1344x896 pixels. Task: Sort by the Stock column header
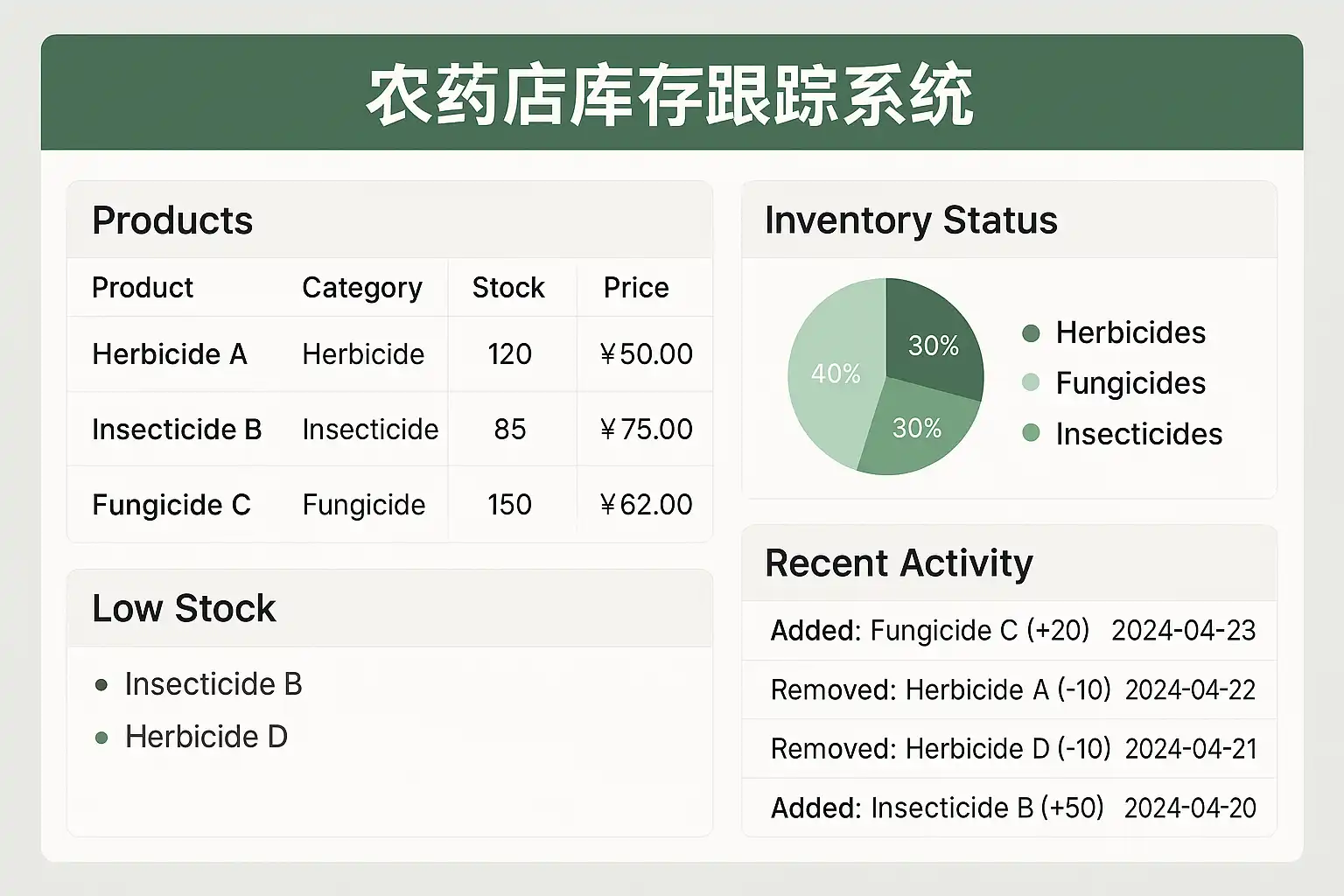508,288
